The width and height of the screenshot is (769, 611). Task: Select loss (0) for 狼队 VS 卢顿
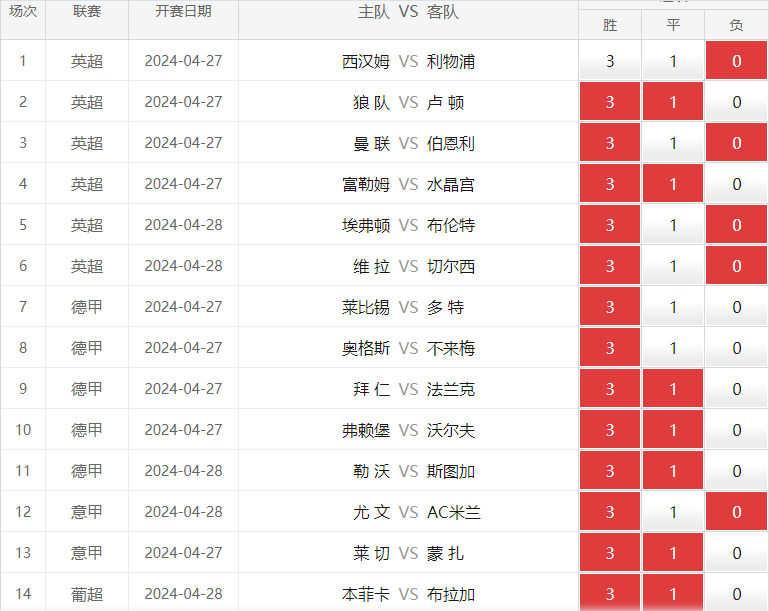click(737, 102)
